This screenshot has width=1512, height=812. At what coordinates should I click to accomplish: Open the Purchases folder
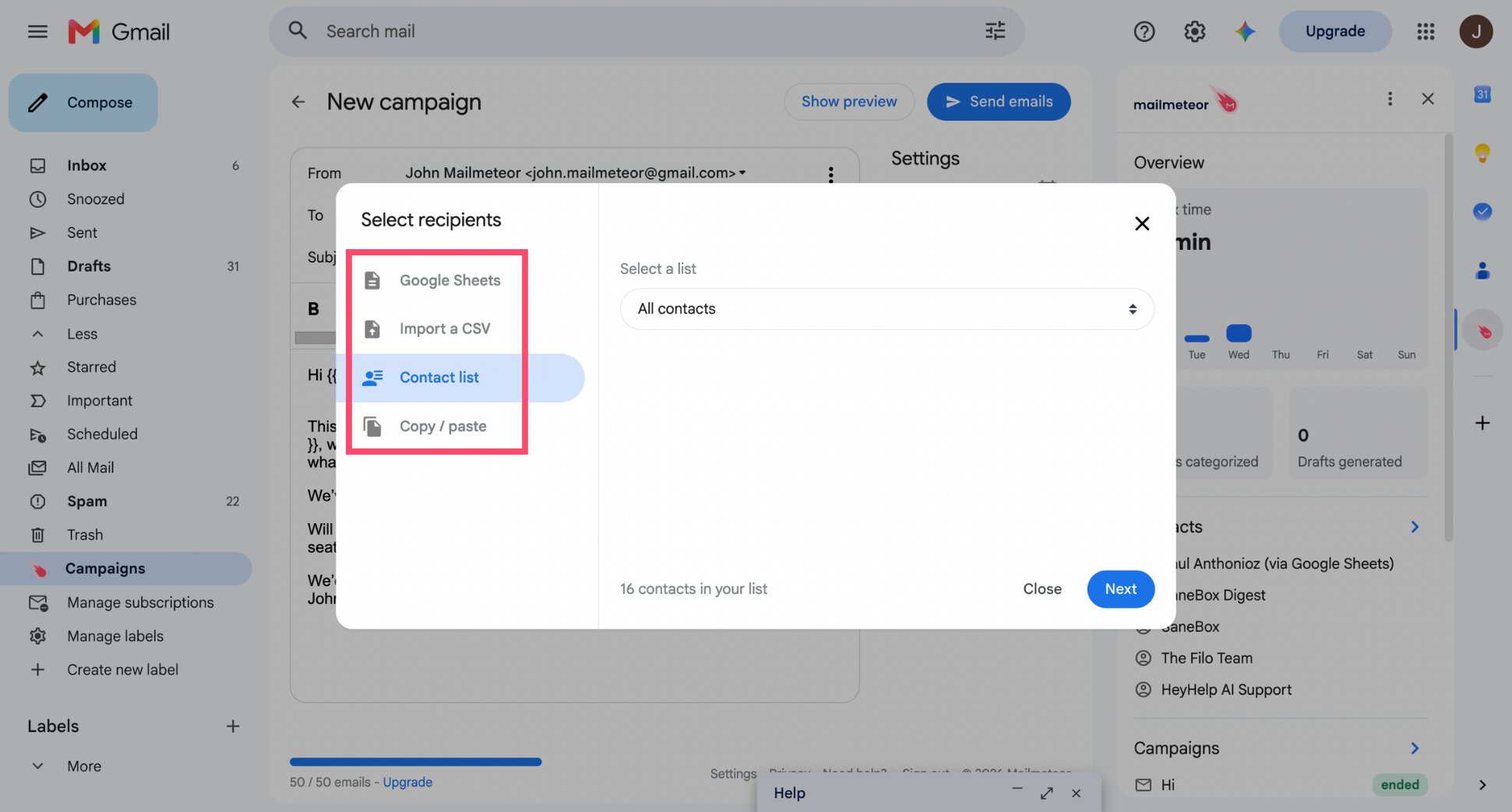[x=125, y=300]
